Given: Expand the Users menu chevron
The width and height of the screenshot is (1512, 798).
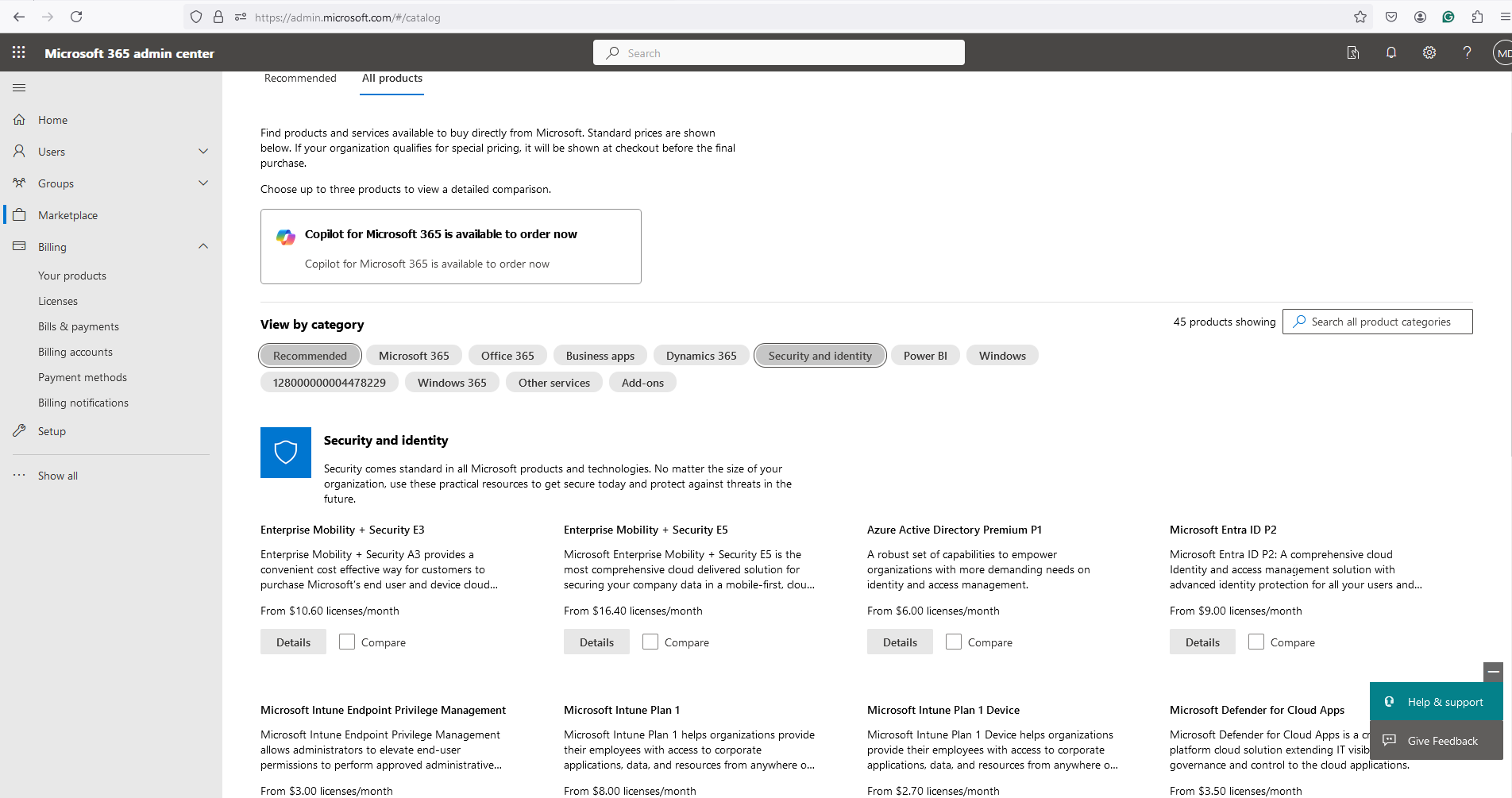Looking at the screenshot, I should click(203, 151).
